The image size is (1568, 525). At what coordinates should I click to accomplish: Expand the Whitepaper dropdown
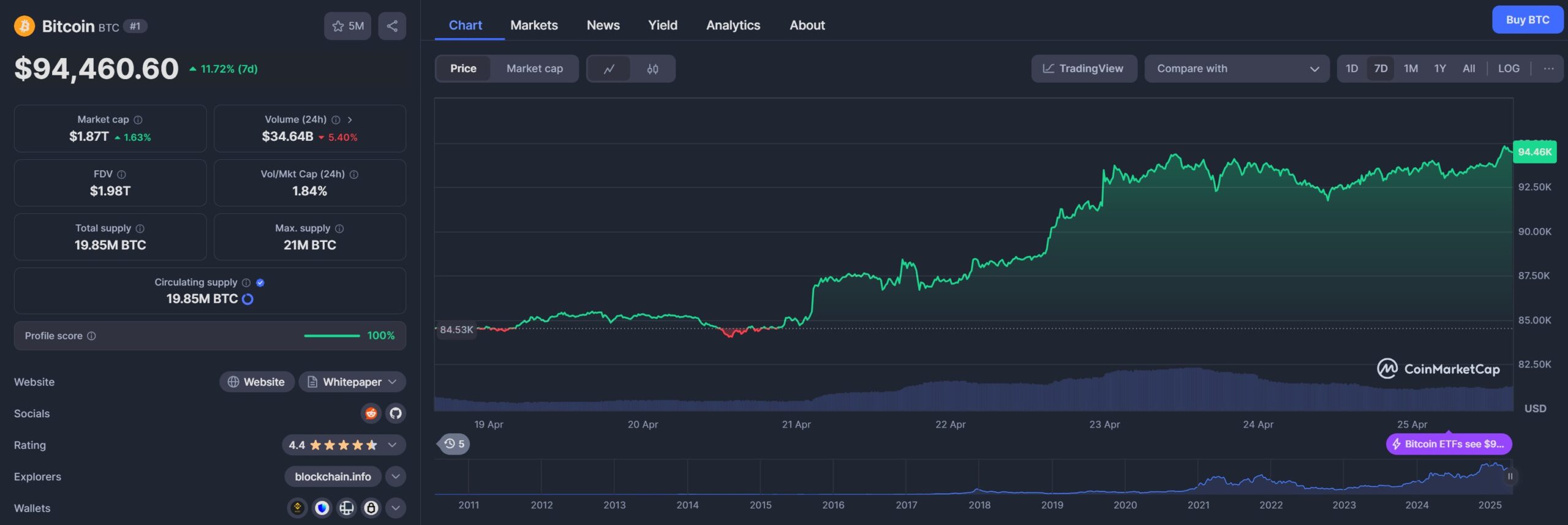pyautogui.click(x=352, y=382)
